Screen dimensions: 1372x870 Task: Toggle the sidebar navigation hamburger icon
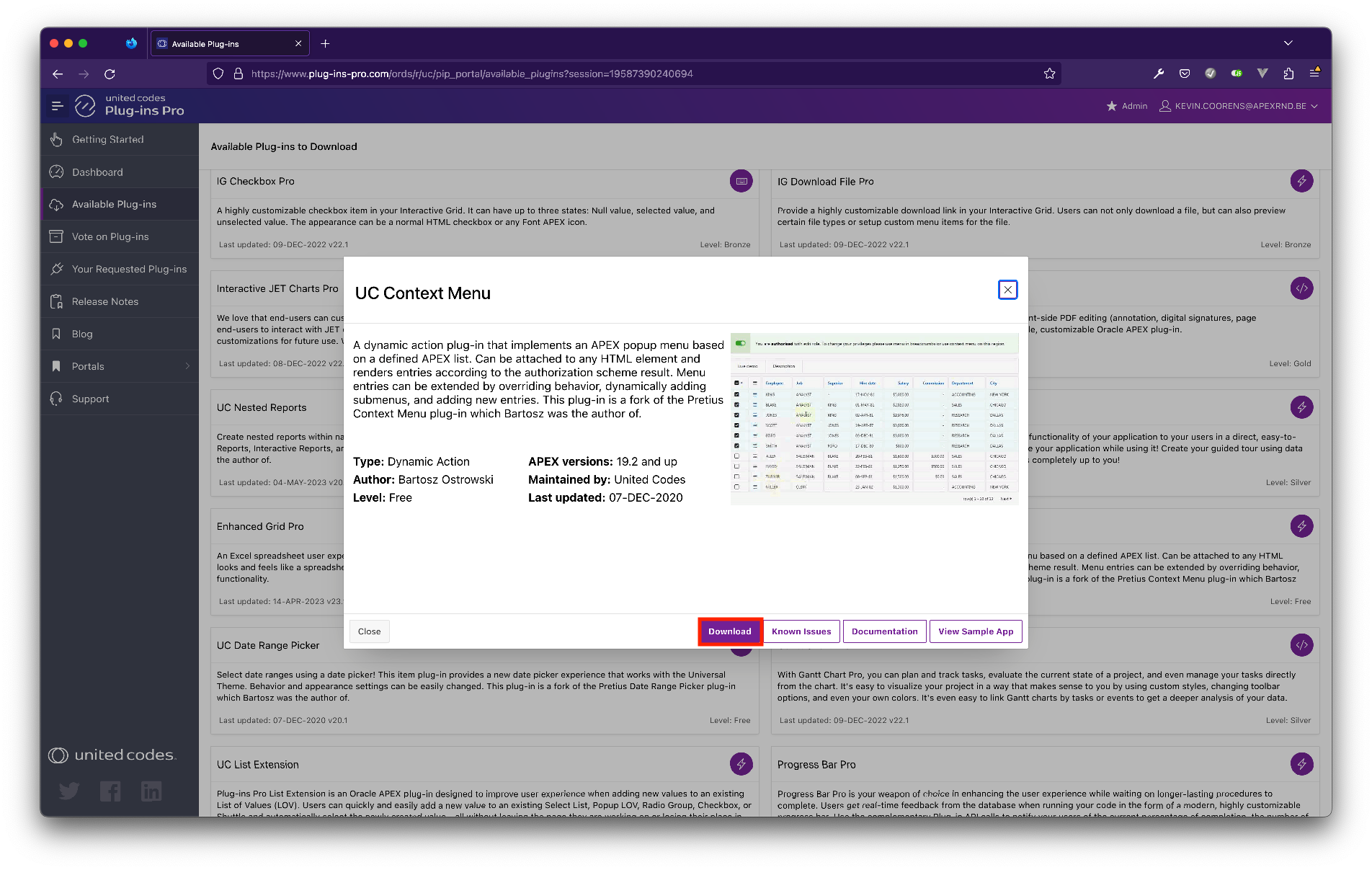58,106
